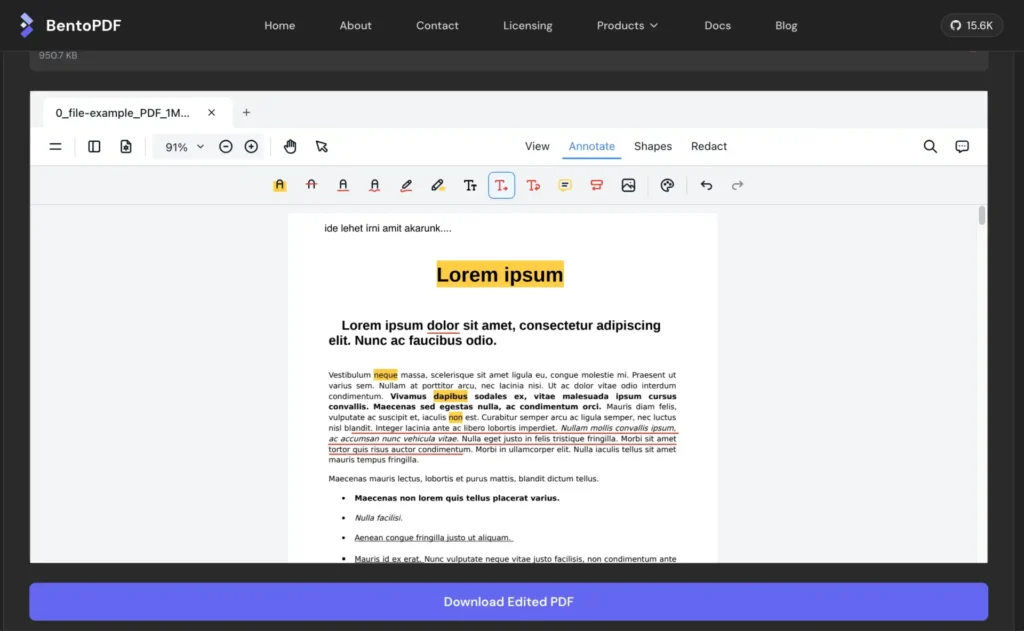Open search in the PDF viewer
This screenshot has height=631, width=1024.
coord(930,146)
